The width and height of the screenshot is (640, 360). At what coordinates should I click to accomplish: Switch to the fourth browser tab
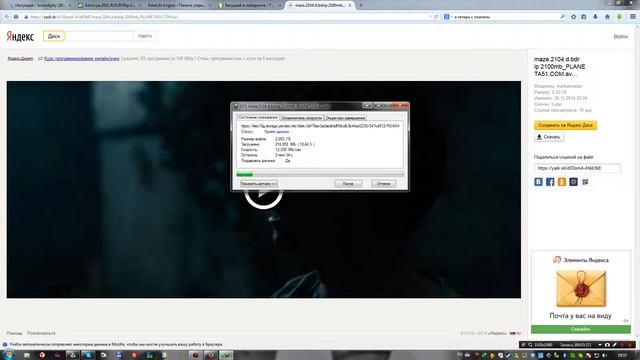click(248, 5)
